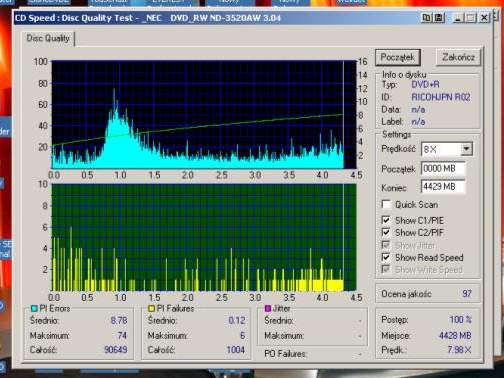Click the cyan PI Errors color swatch

[34, 309]
